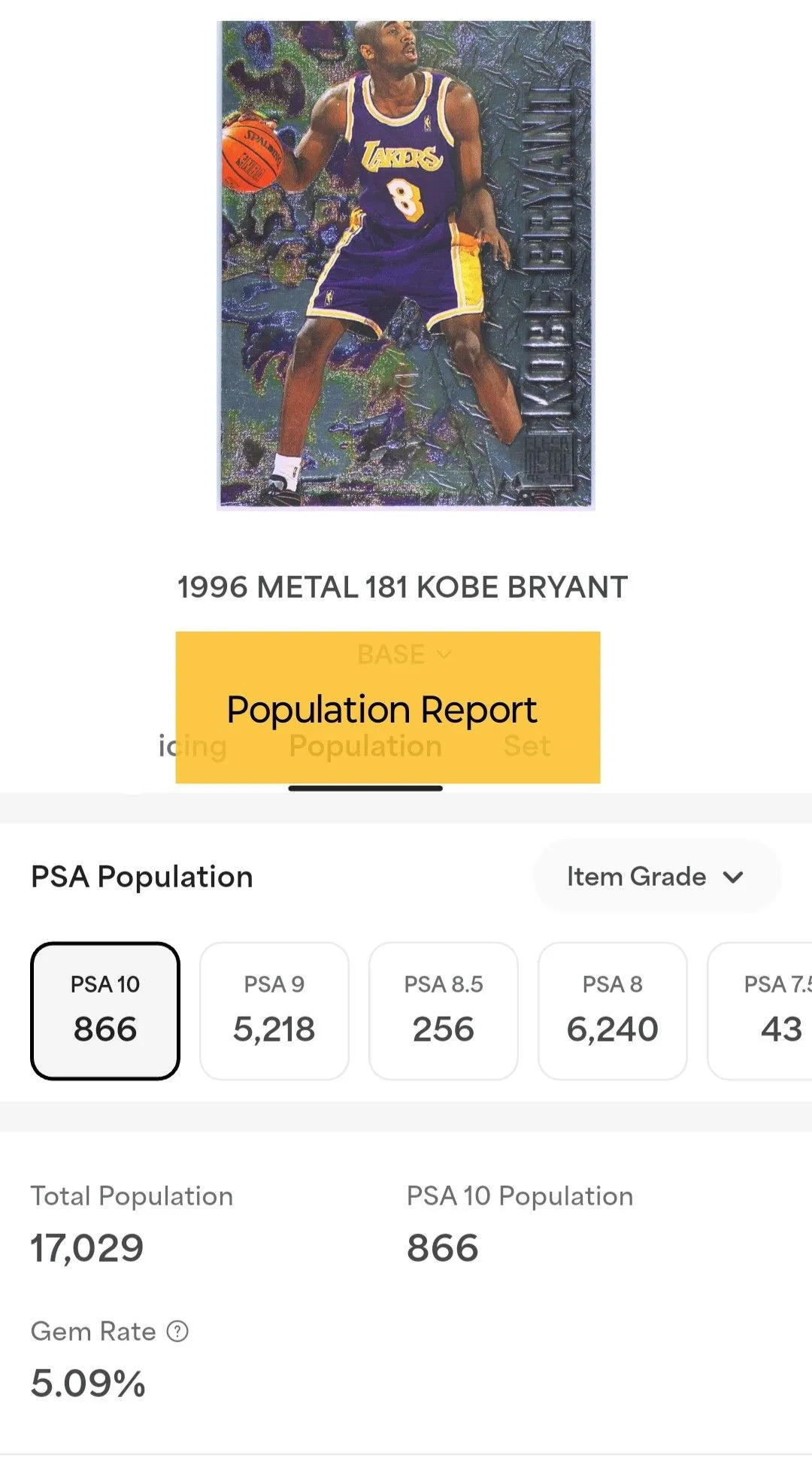Click the Gem Rate label text

(x=93, y=1332)
